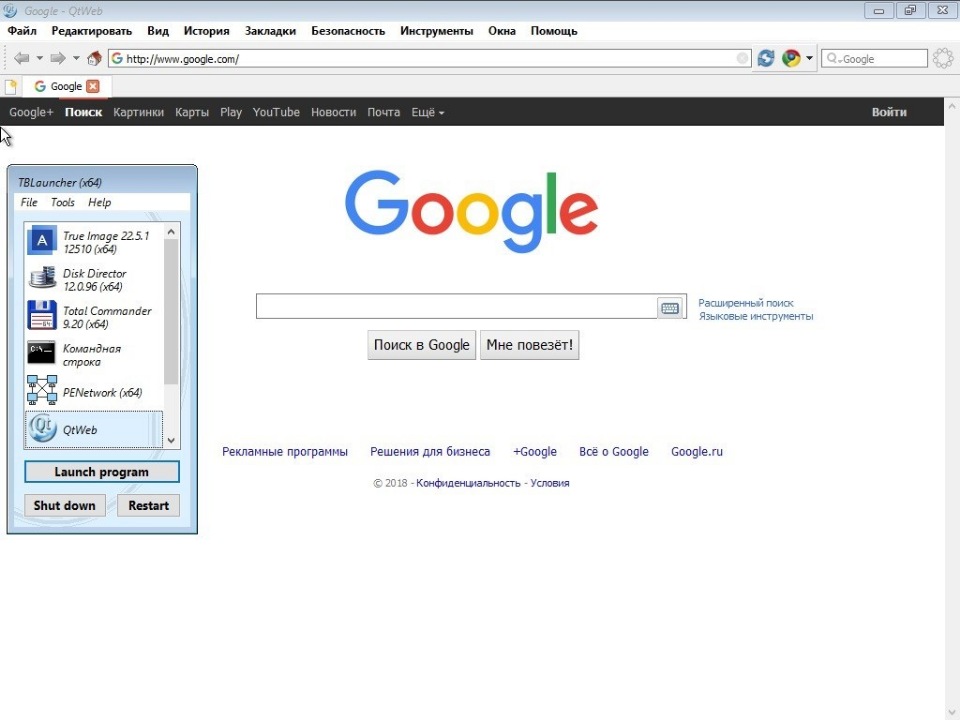Open the Инструменты menu
960x720 pixels.
point(437,31)
